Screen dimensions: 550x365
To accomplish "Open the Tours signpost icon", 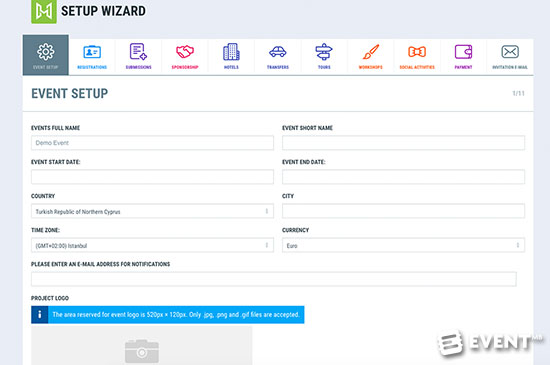I will click(324, 52).
